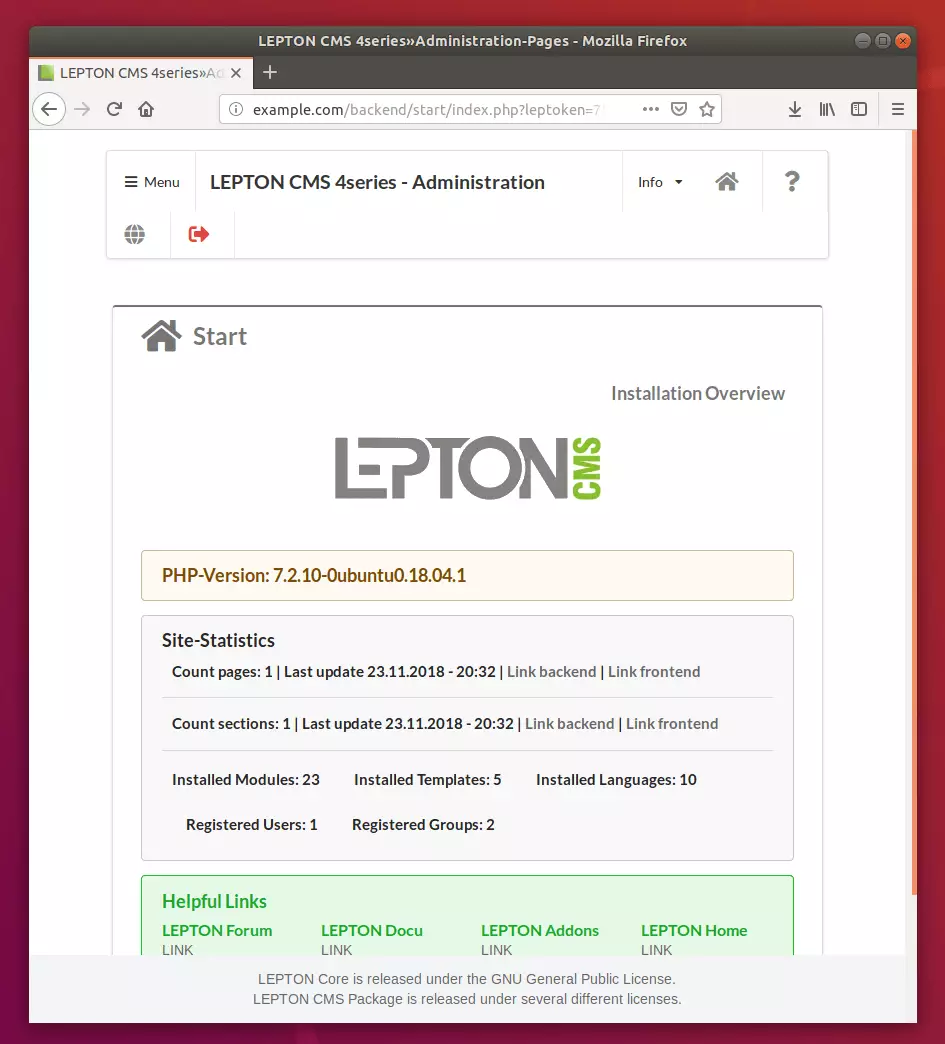Close the LEPTON CMS 4series tab
This screenshot has height=1044, width=945.
pos(236,73)
